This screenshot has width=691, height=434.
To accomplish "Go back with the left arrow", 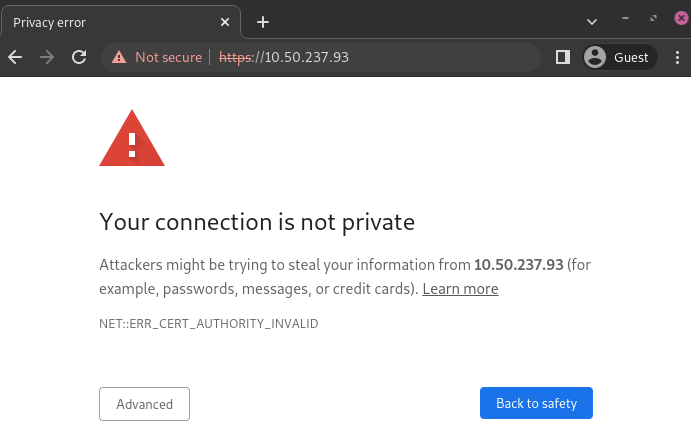I will [15, 57].
